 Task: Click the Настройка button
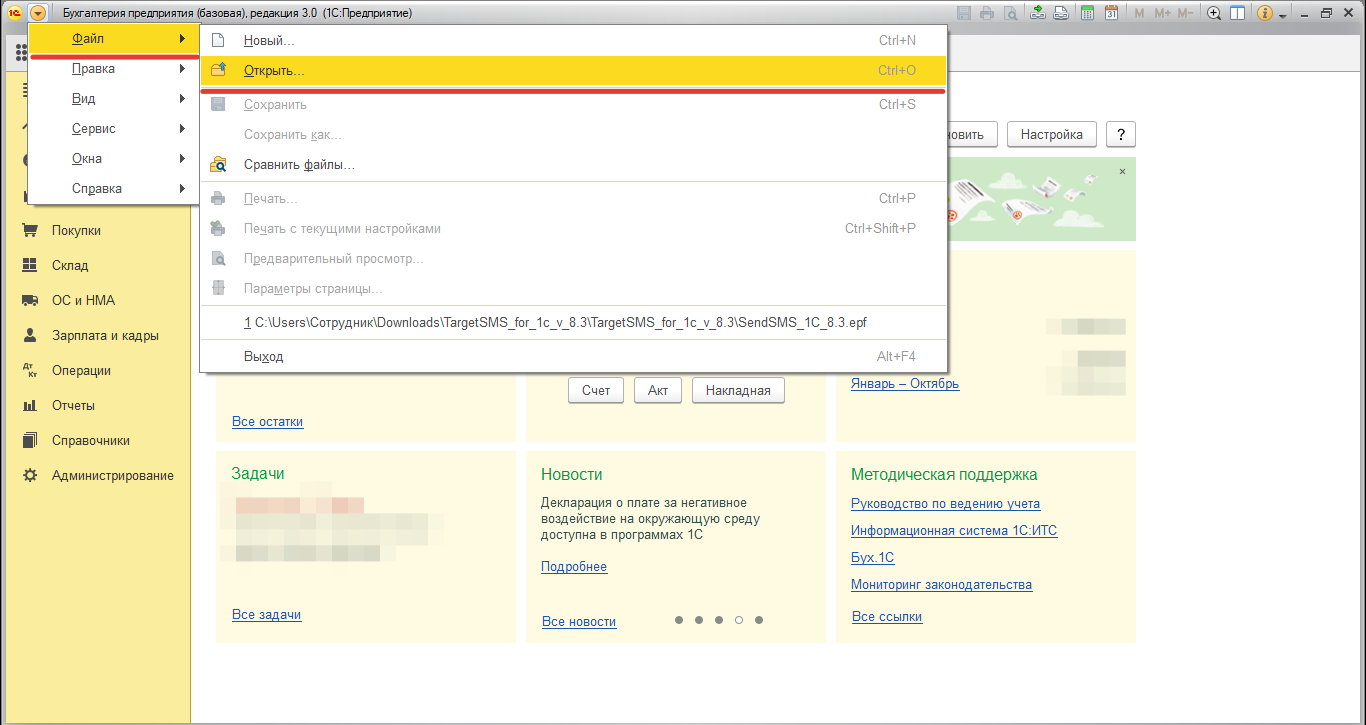coord(1052,135)
